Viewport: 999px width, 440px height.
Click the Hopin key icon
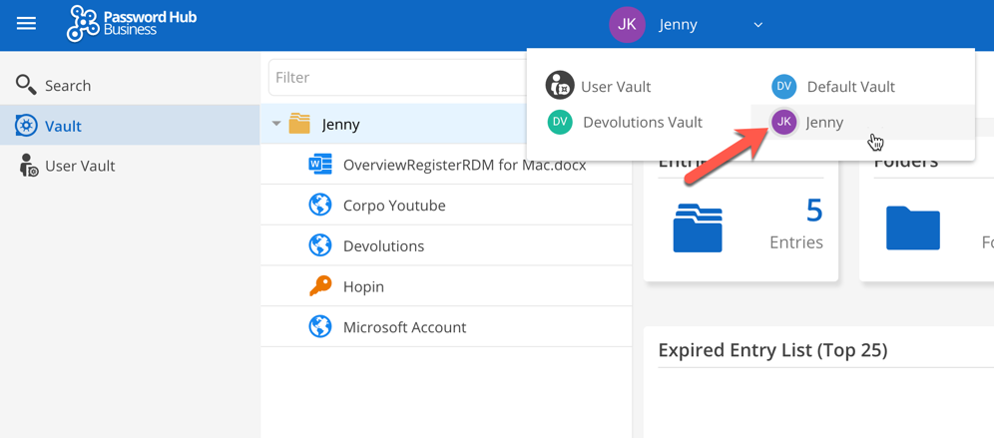[x=320, y=286]
